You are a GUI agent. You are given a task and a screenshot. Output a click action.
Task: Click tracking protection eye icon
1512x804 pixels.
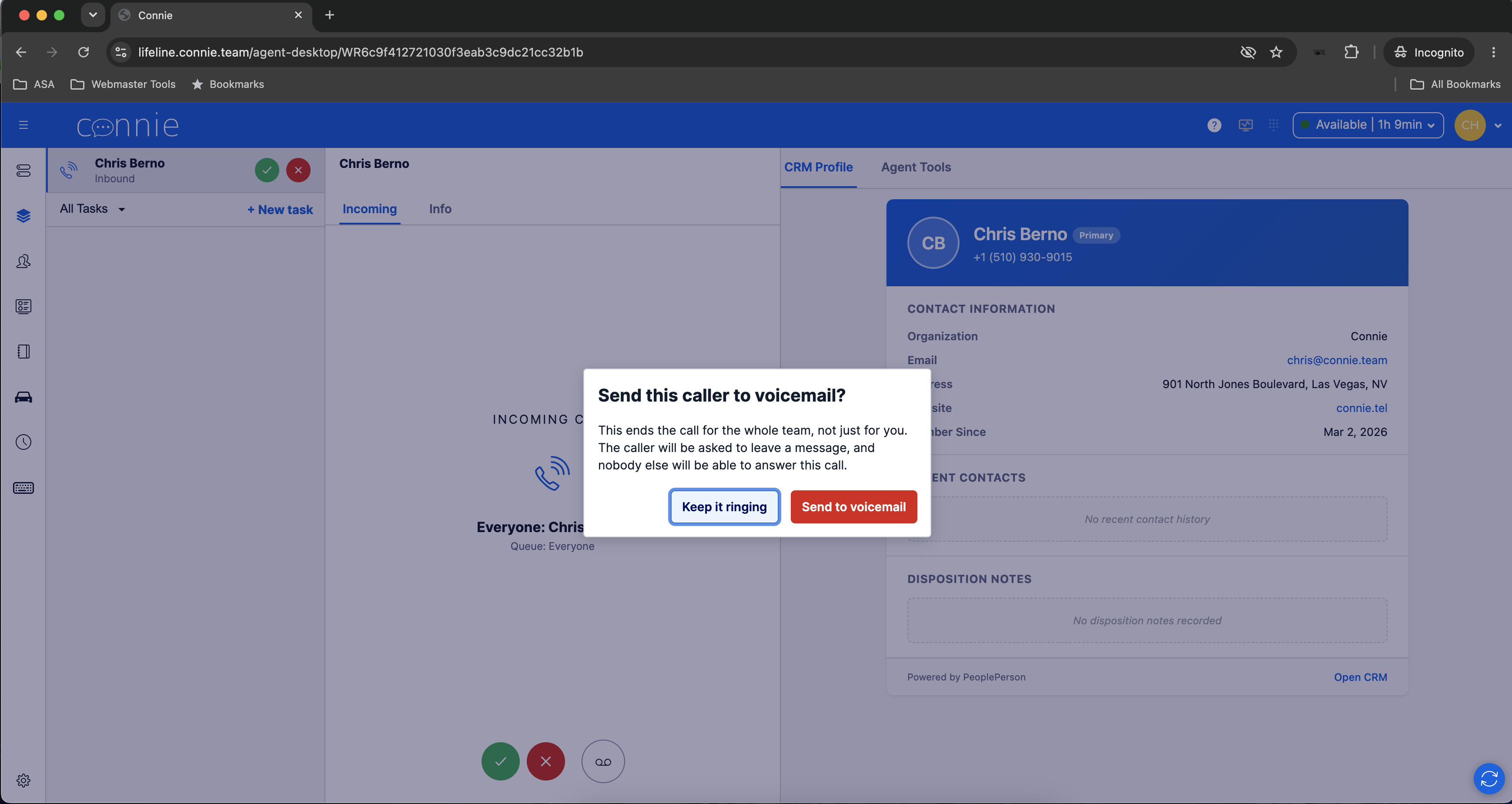[x=1248, y=52]
